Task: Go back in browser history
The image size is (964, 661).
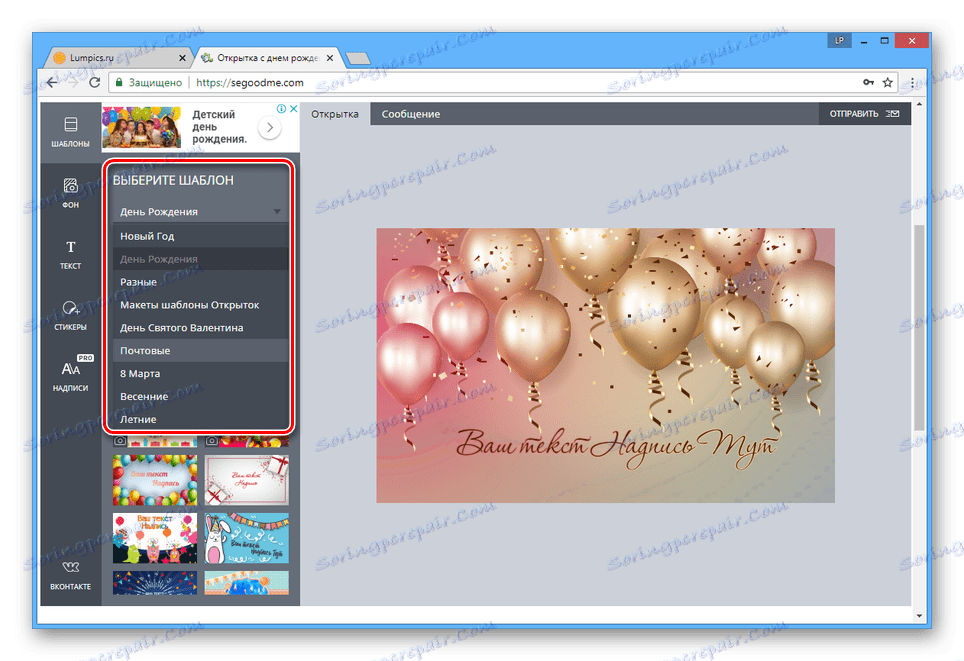Action: 52,82
